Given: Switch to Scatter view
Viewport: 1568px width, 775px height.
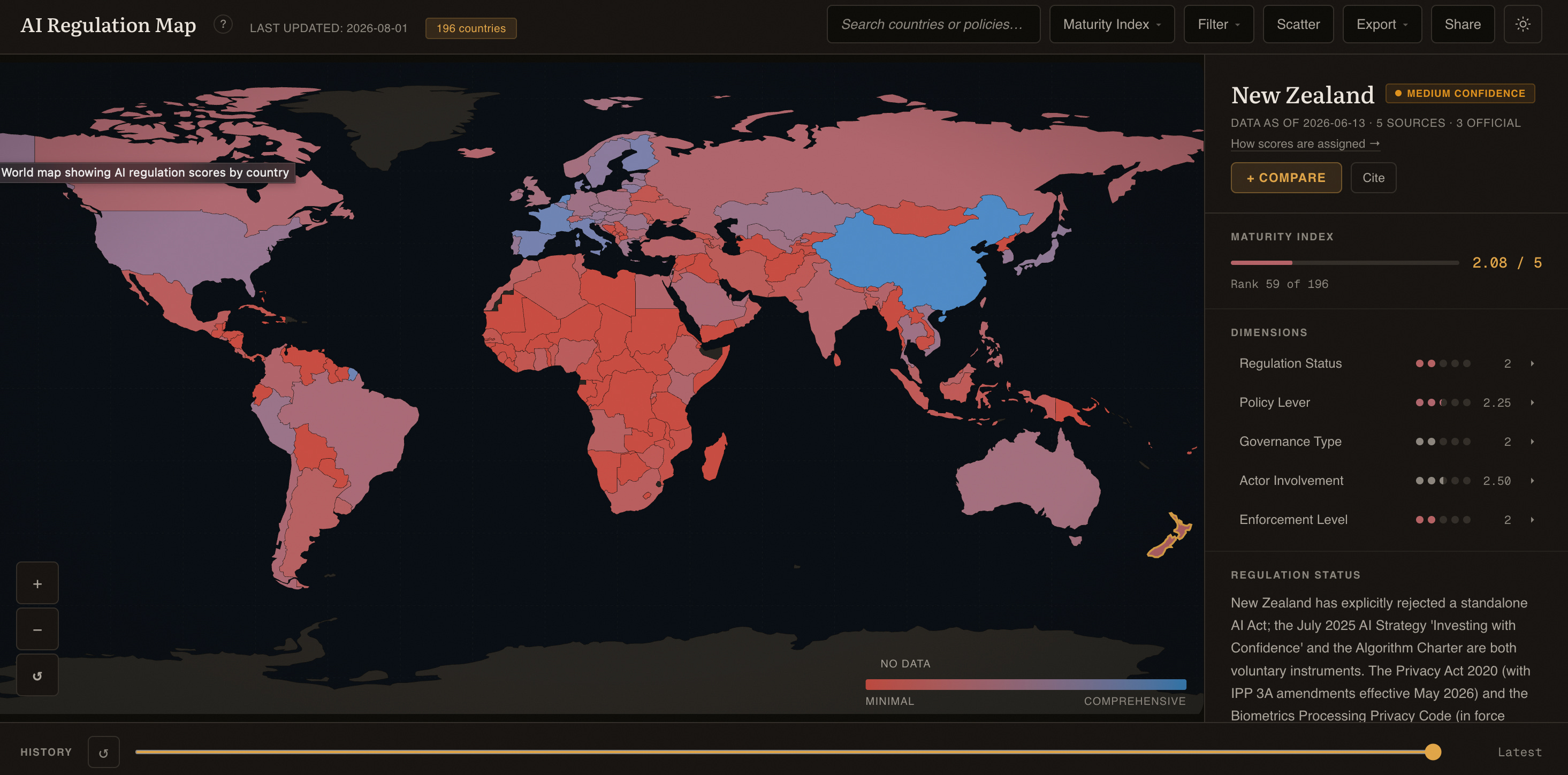Looking at the screenshot, I should (x=1298, y=24).
